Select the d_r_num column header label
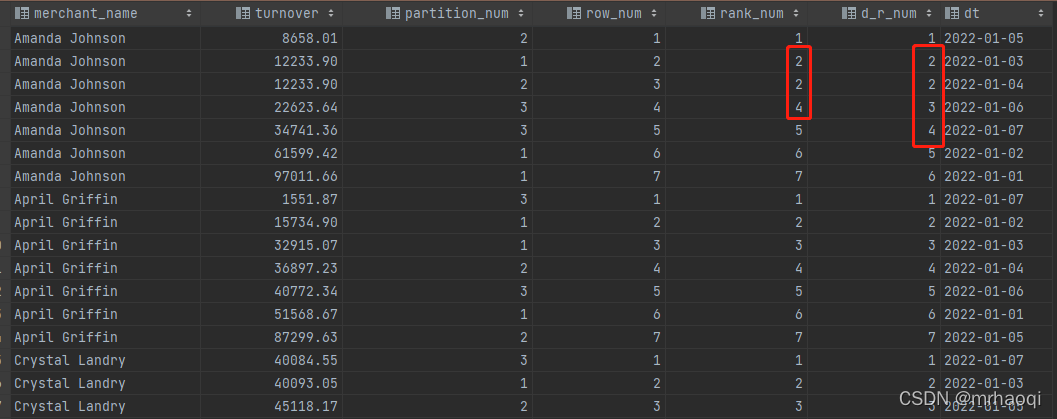Image resolution: width=1057 pixels, height=419 pixels. (x=888, y=13)
